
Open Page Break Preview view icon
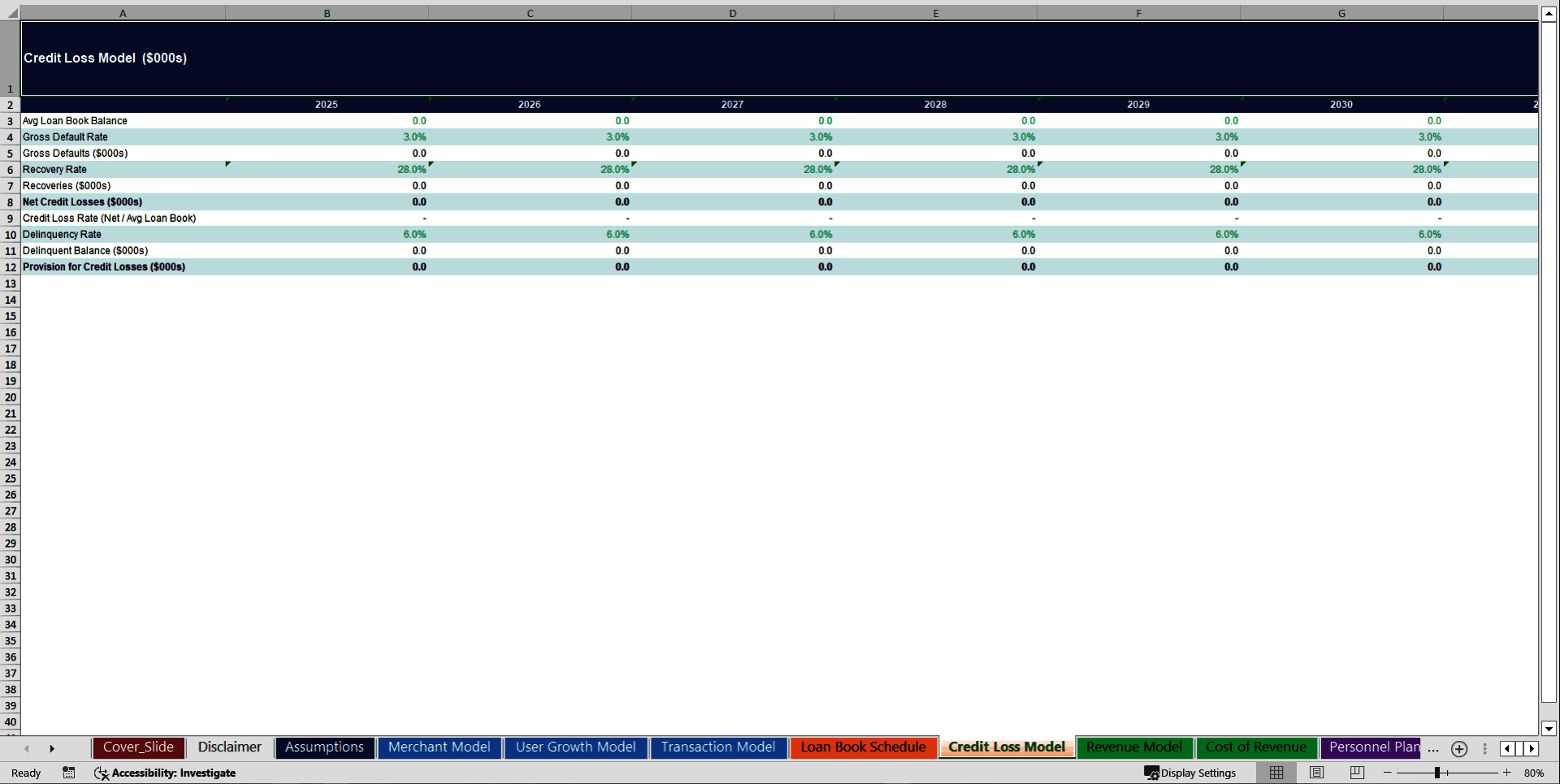coord(1356,773)
